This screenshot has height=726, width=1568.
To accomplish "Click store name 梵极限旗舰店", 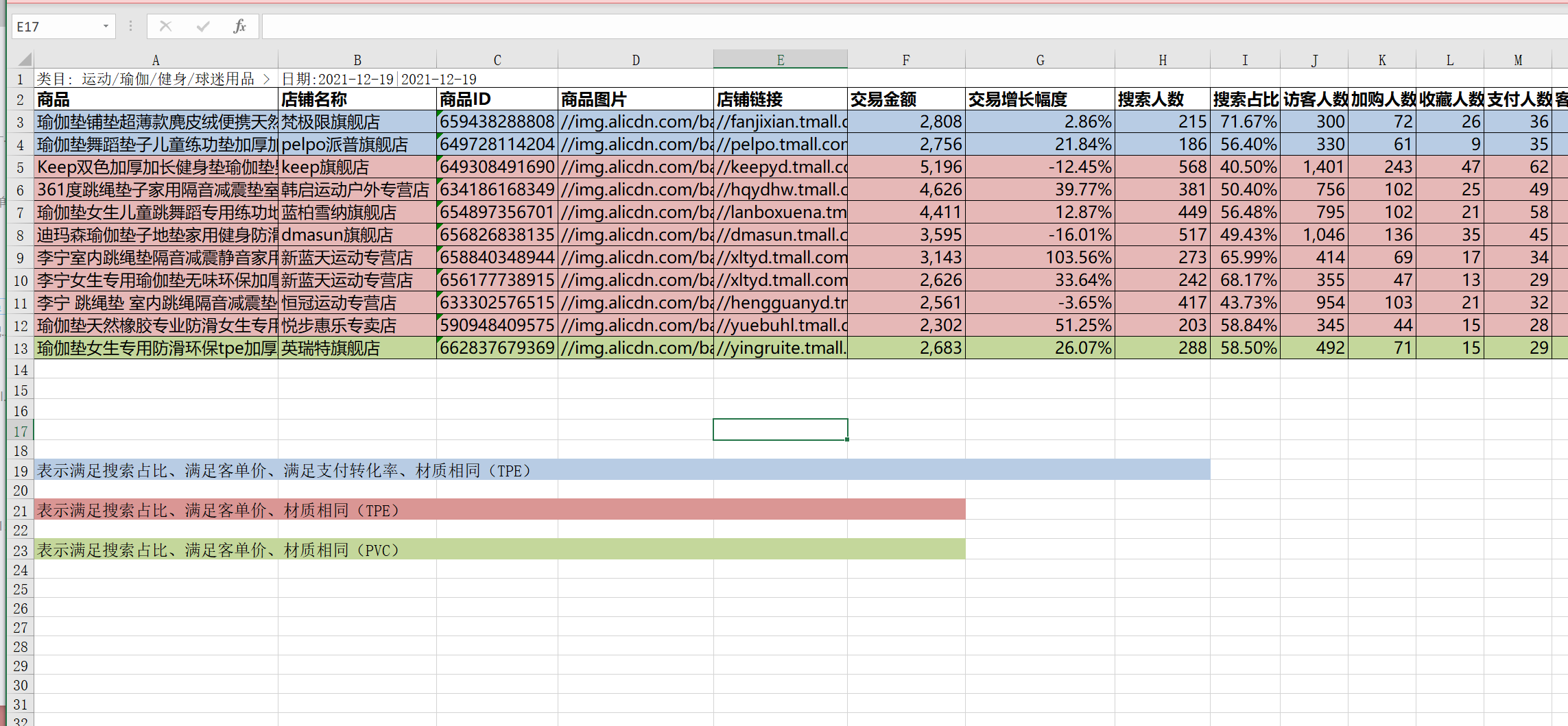I will pos(357,122).
